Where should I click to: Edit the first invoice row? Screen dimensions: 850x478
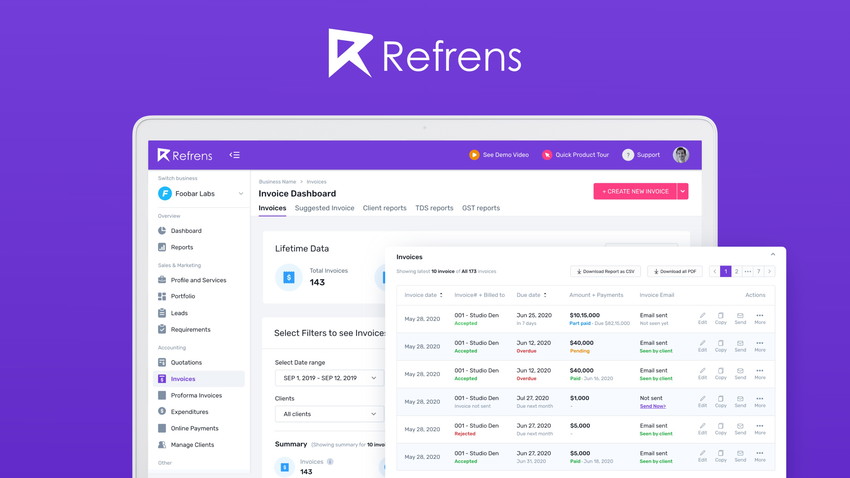coord(703,318)
